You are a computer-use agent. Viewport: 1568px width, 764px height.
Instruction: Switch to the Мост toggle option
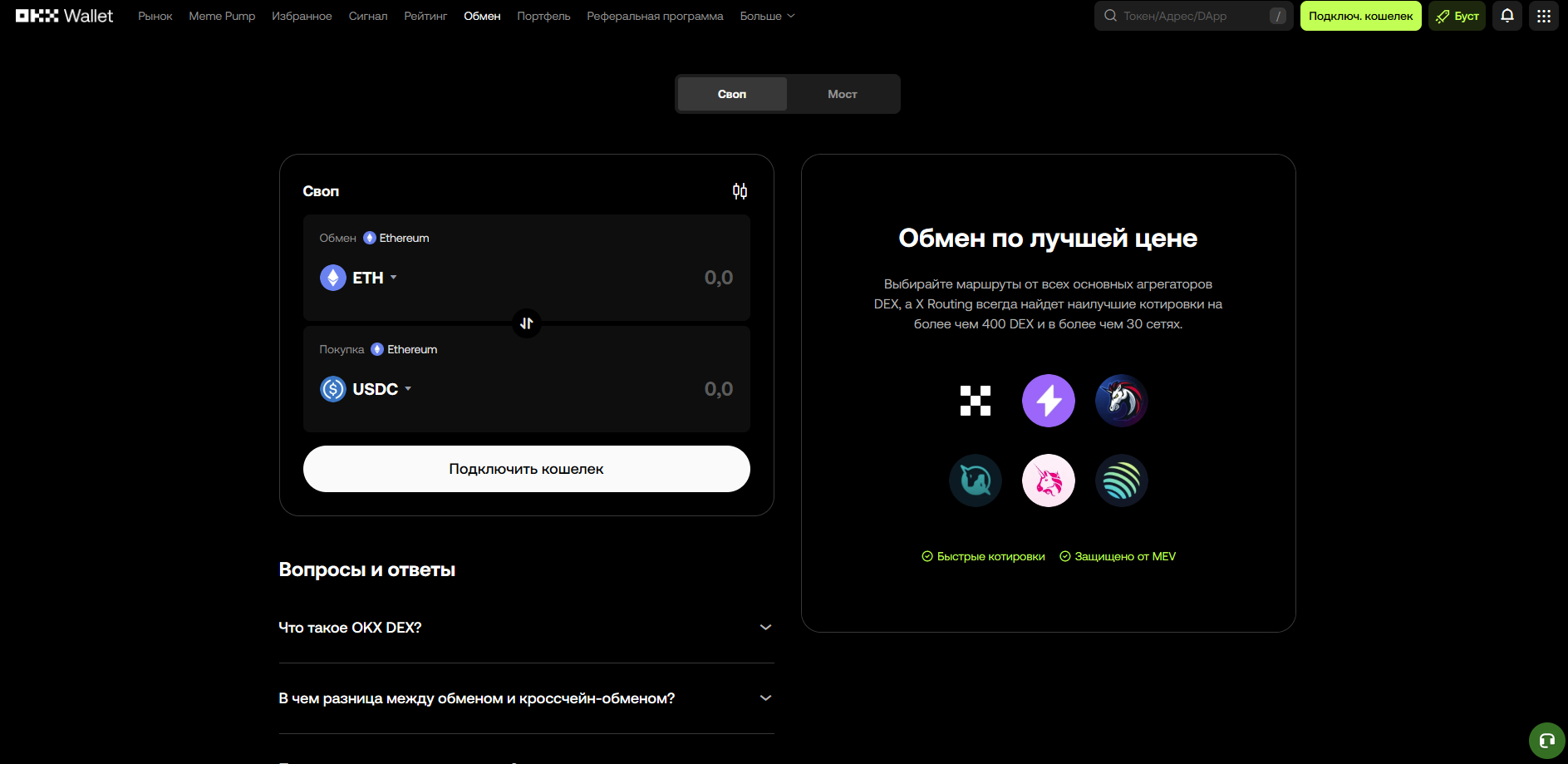(x=842, y=94)
